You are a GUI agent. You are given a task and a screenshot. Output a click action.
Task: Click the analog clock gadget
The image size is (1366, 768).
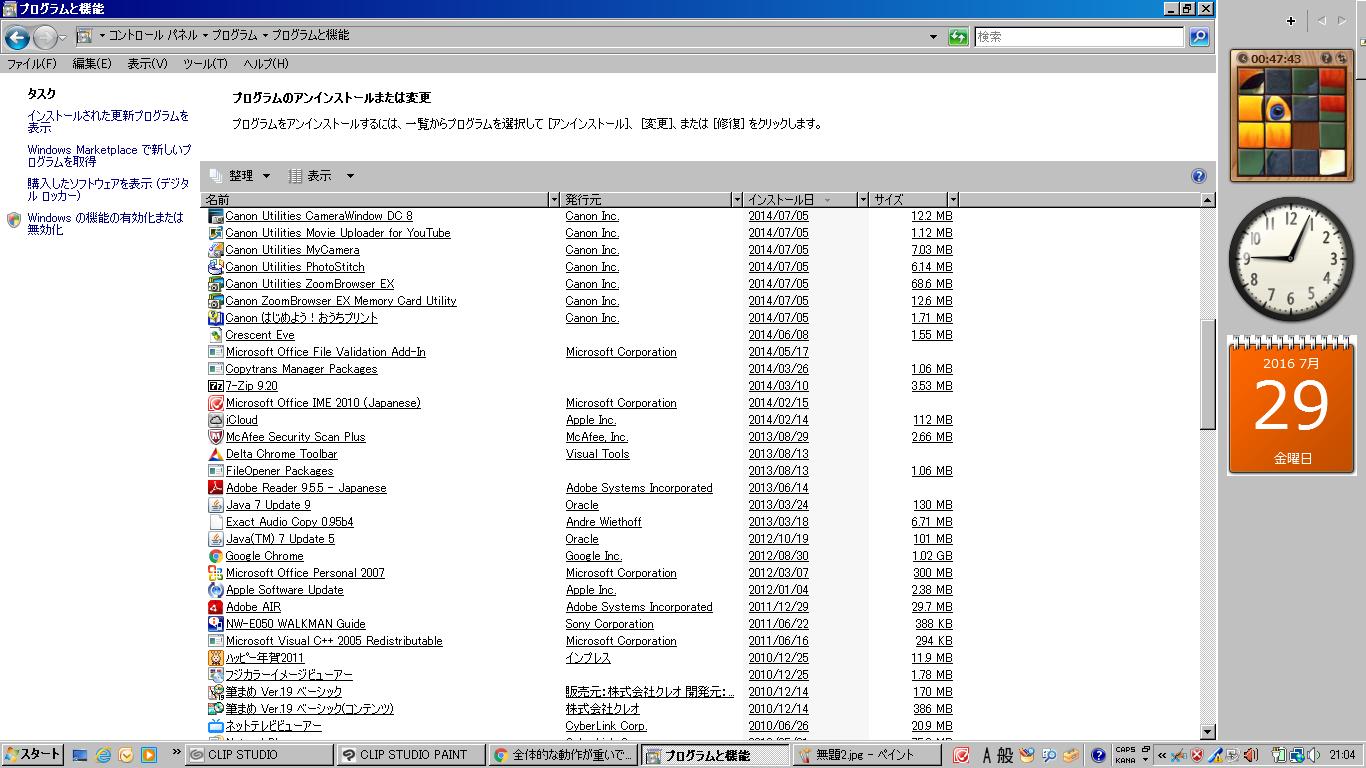(x=1291, y=259)
